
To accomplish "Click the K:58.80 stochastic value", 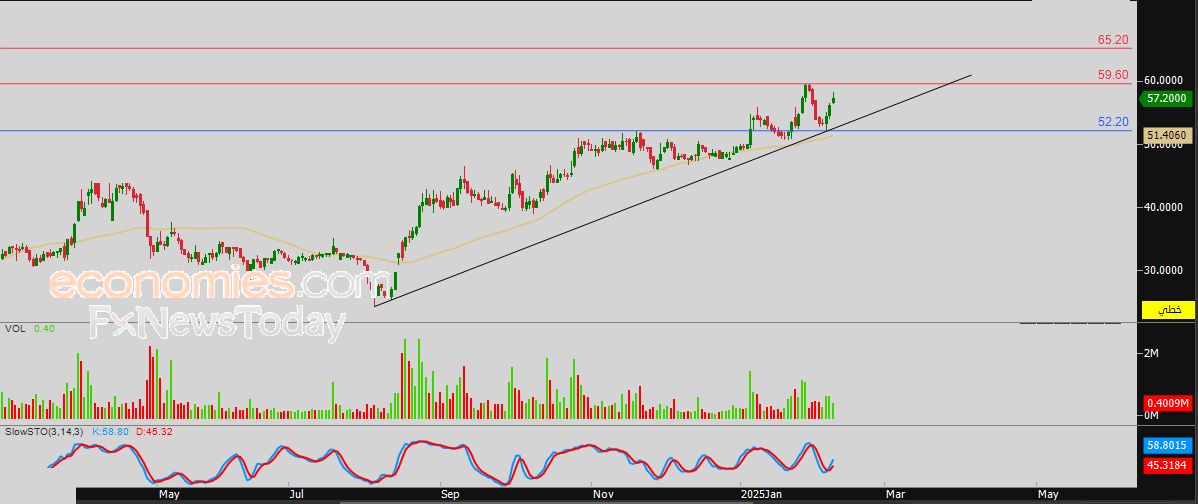I will (112, 432).
